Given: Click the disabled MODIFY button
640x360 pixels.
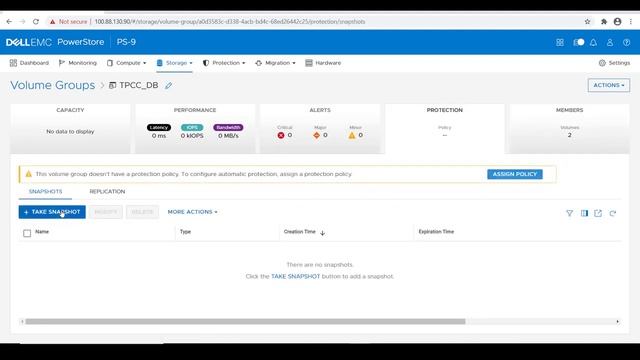Looking at the screenshot, I should 106,212.
